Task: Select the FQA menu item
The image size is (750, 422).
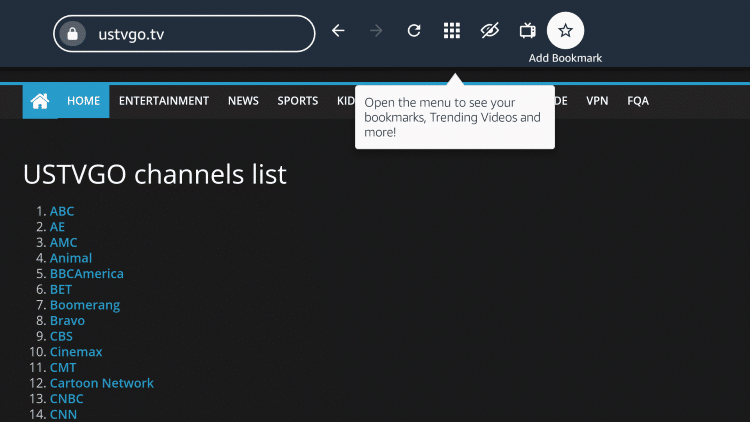Action: [x=638, y=101]
